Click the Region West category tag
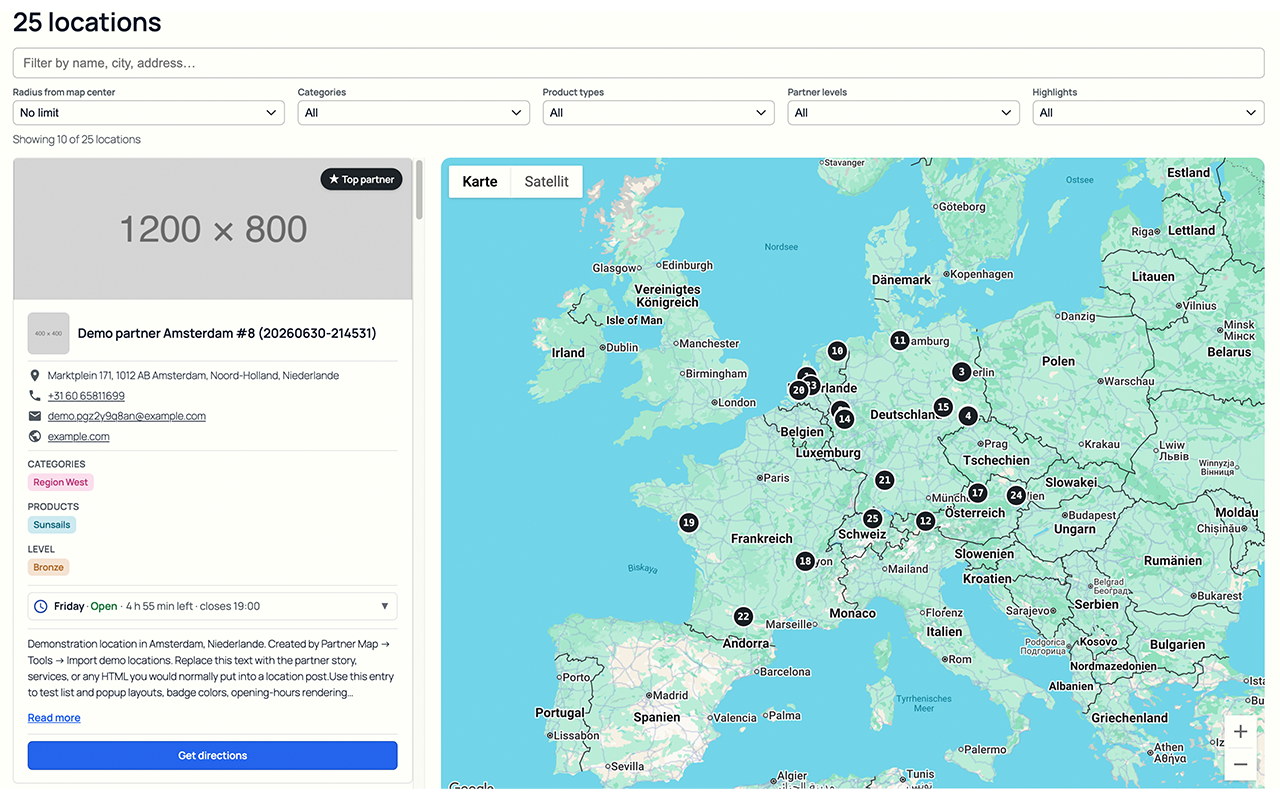Image resolution: width=1280 pixels, height=800 pixels. pos(61,482)
